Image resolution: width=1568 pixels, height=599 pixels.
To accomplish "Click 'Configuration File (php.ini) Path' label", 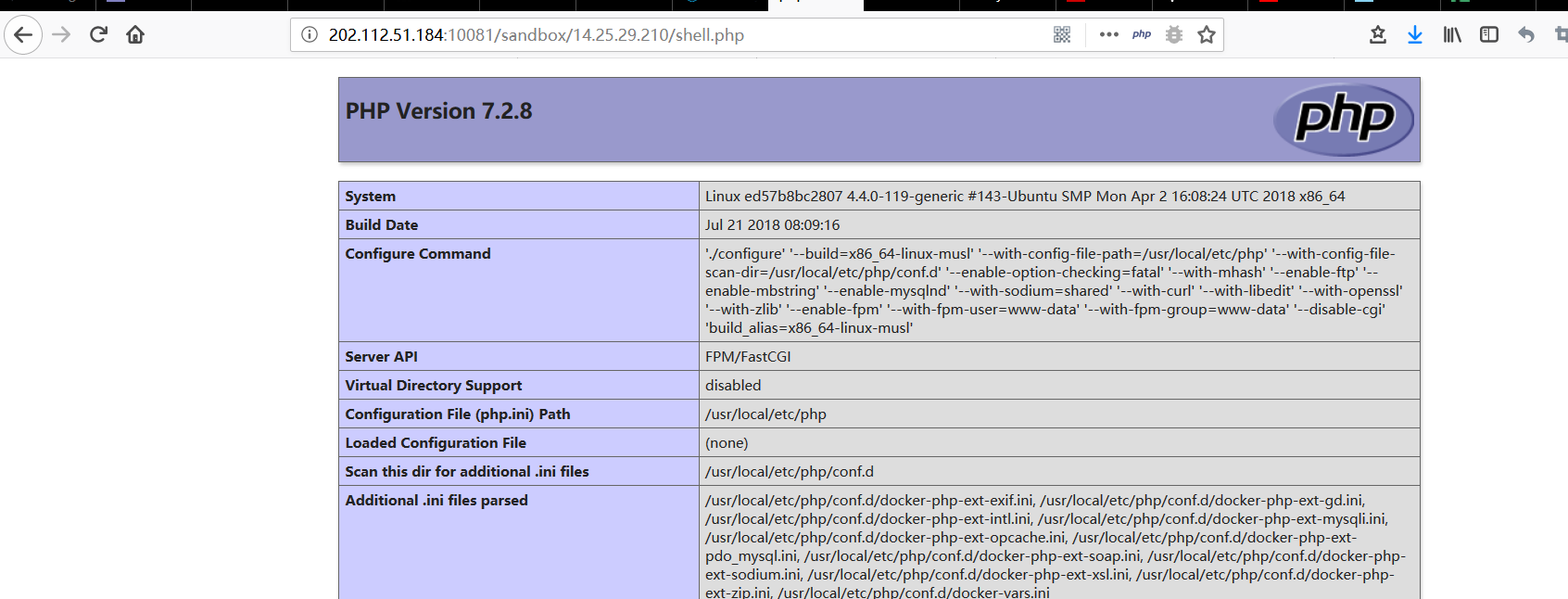I will (458, 414).
